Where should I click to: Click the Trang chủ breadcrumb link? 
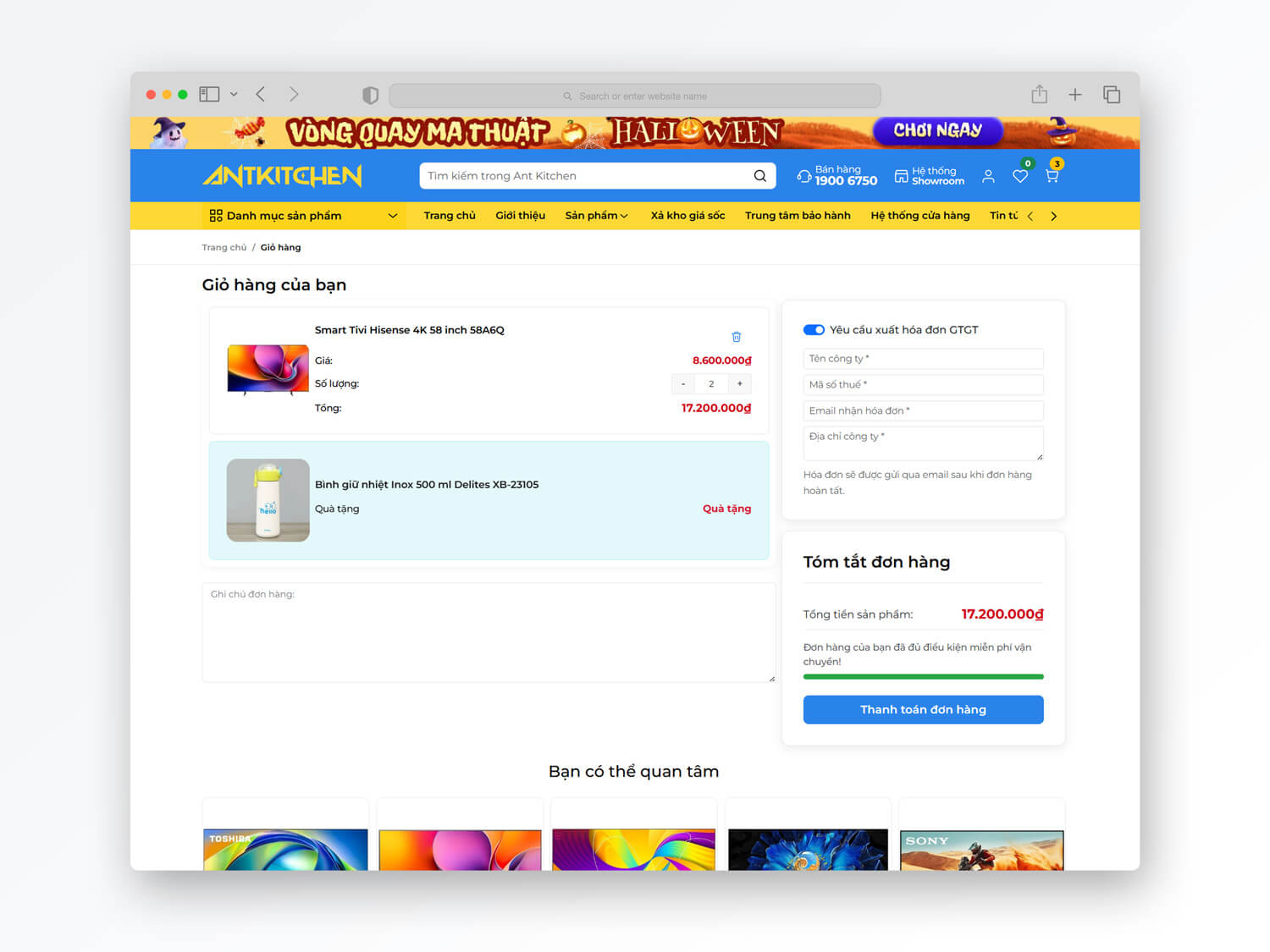coord(224,248)
